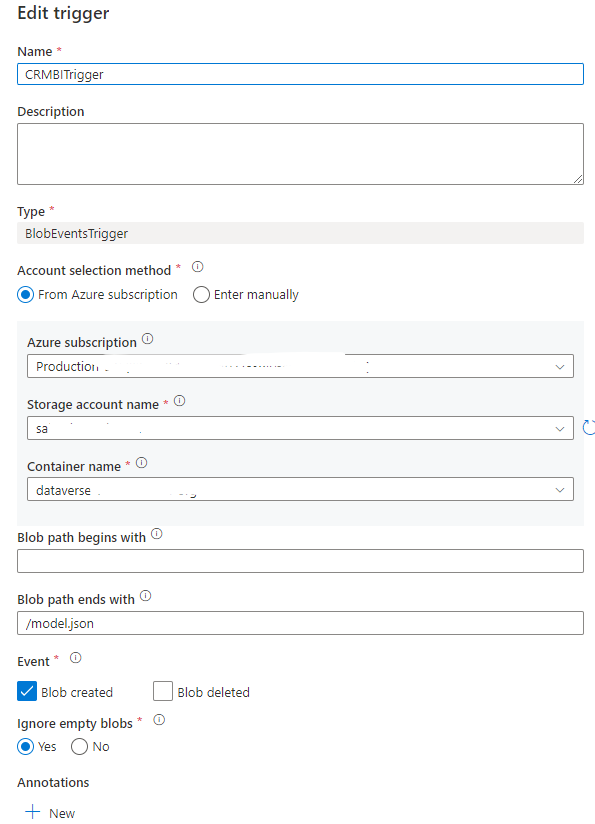Click info icon beside Account selection method
The height and width of the screenshot is (824, 595).
click(x=198, y=267)
